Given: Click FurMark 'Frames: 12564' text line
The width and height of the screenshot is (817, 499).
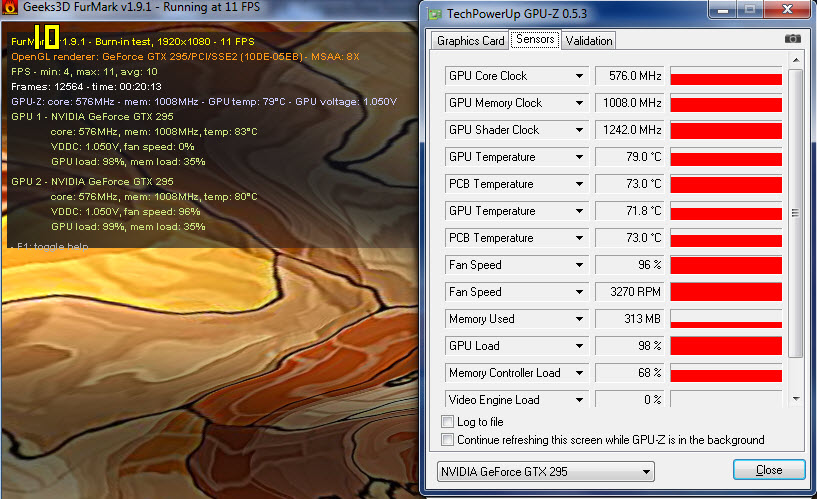Looking at the screenshot, I should pos(86,86).
